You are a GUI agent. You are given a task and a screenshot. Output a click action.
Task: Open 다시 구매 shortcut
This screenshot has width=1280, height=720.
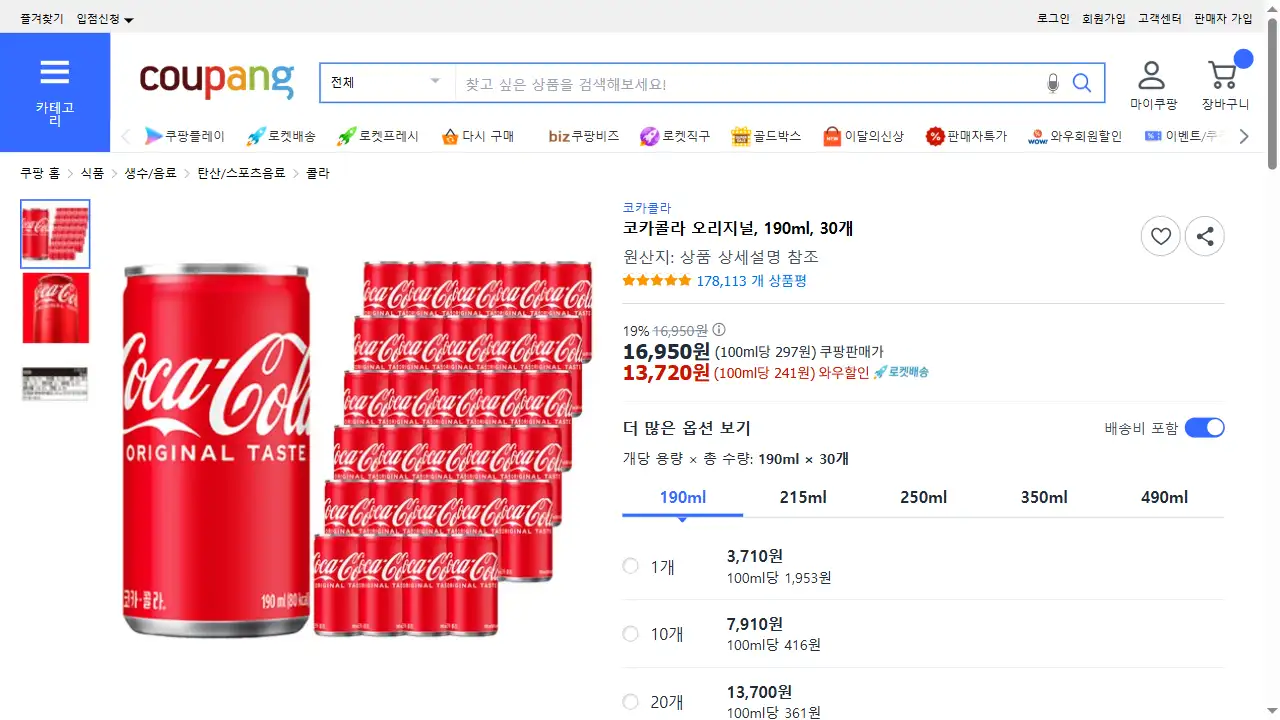477,136
